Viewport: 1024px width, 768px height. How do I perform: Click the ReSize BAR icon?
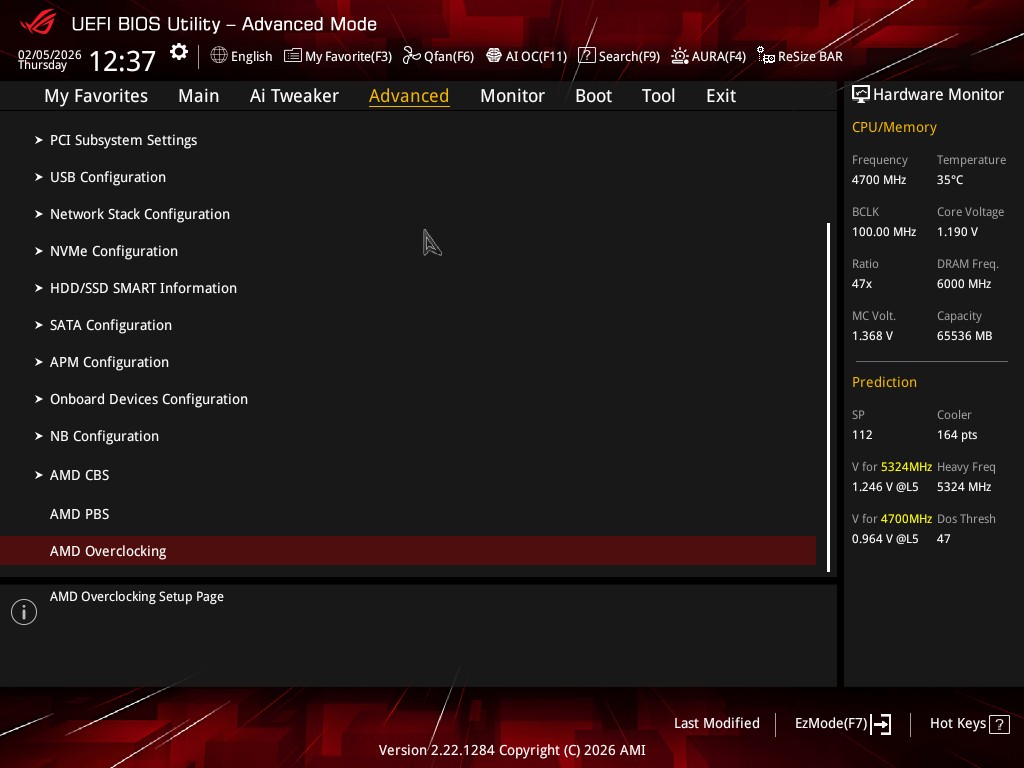[765, 56]
